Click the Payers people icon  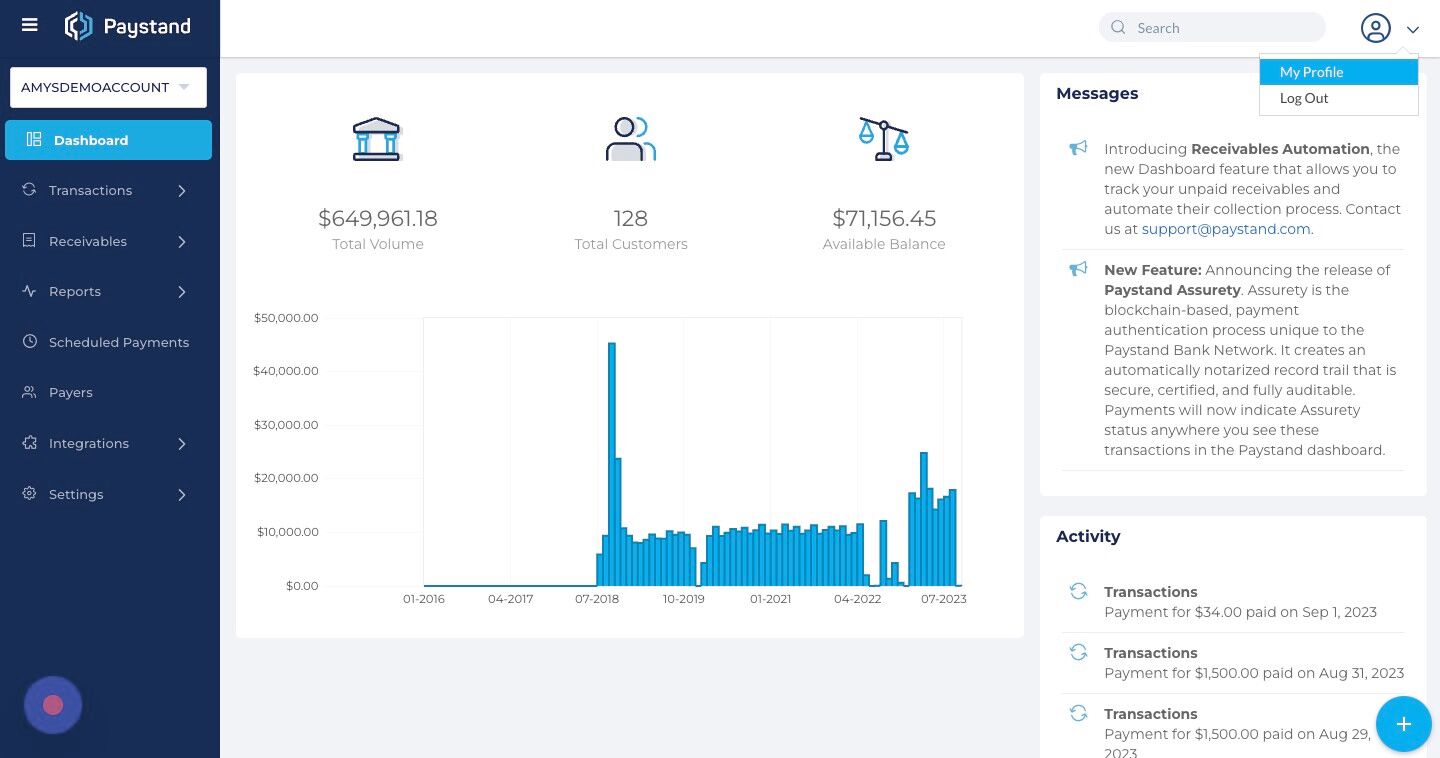(x=29, y=392)
